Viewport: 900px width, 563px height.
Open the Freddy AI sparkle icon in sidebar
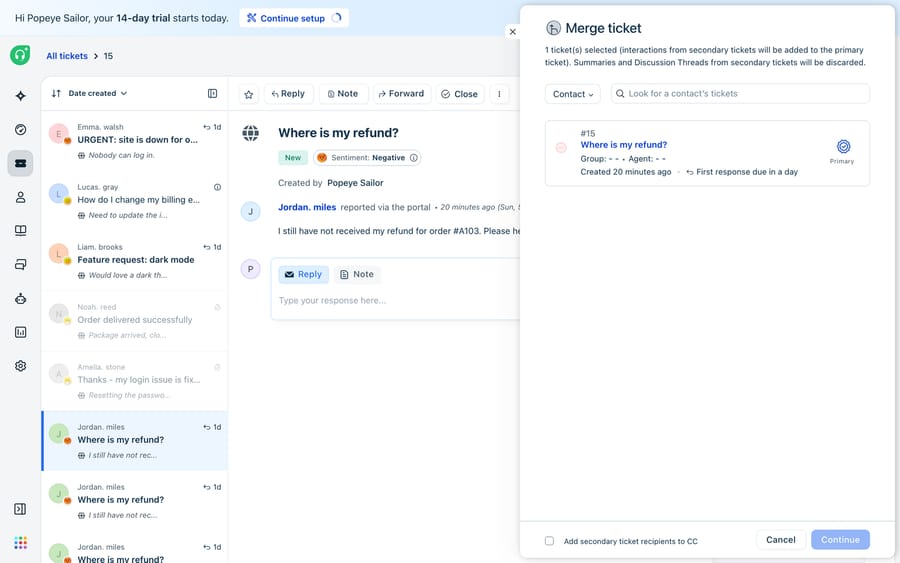click(x=21, y=96)
